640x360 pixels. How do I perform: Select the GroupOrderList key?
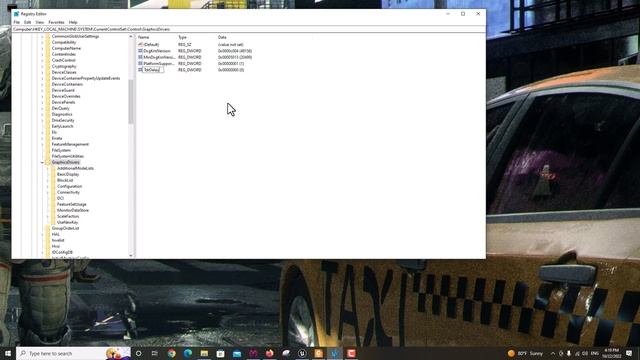[65, 228]
